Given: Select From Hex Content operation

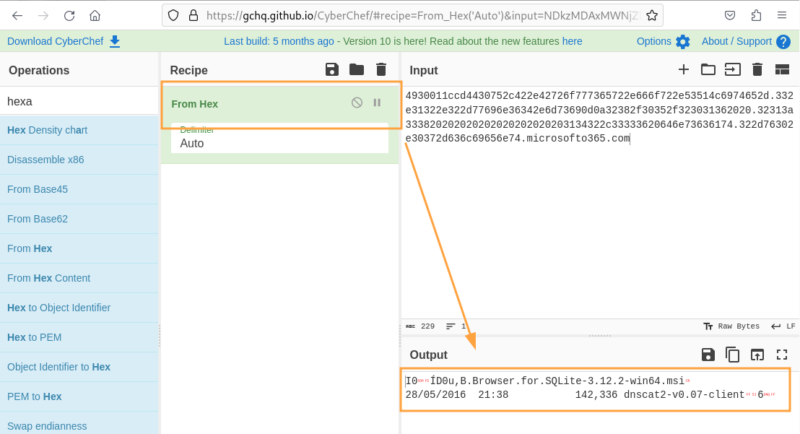Looking at the screenshot, I should pyautogui.click(x=80, y=278).
